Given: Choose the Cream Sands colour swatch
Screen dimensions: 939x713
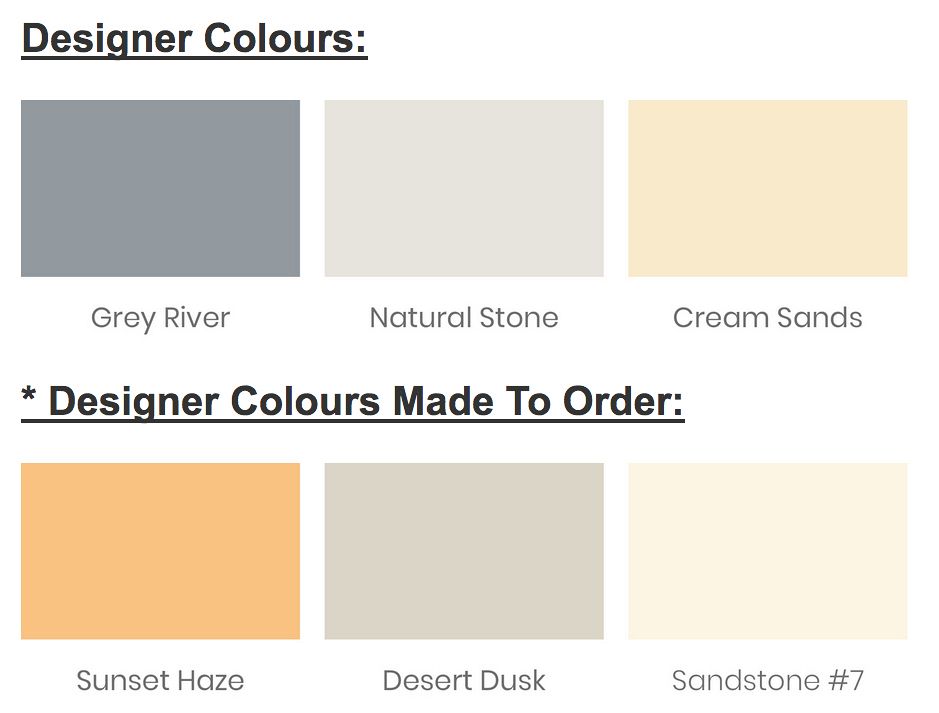Looking at the screenshot, I should click(x=767, y=188).
